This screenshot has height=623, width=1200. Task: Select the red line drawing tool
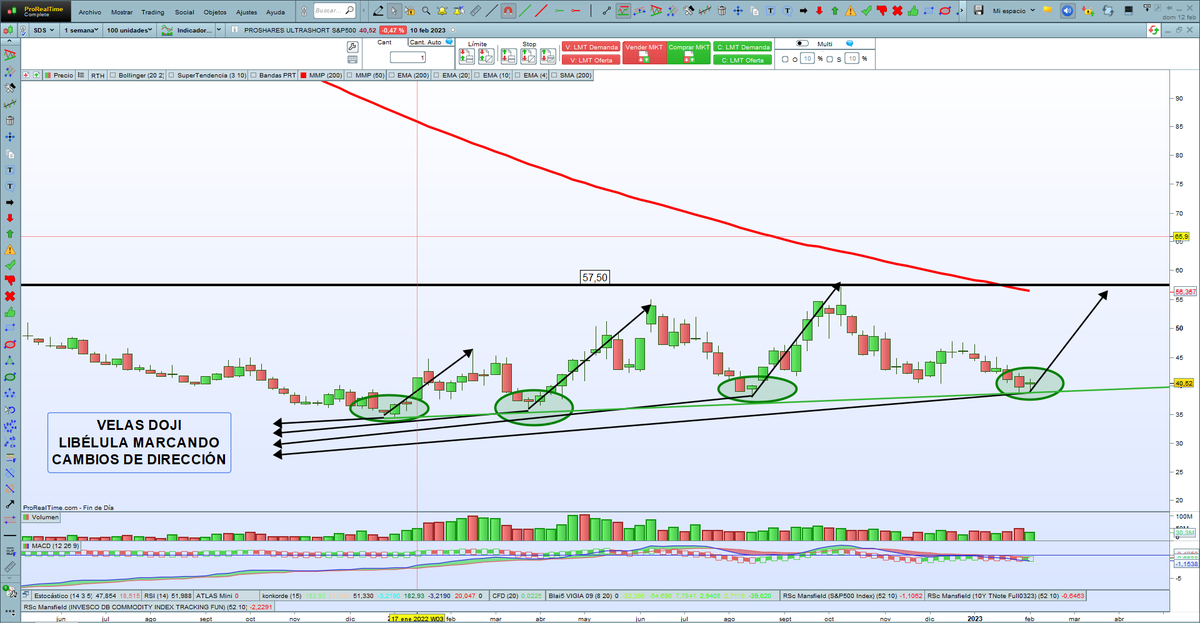[541, 10]
